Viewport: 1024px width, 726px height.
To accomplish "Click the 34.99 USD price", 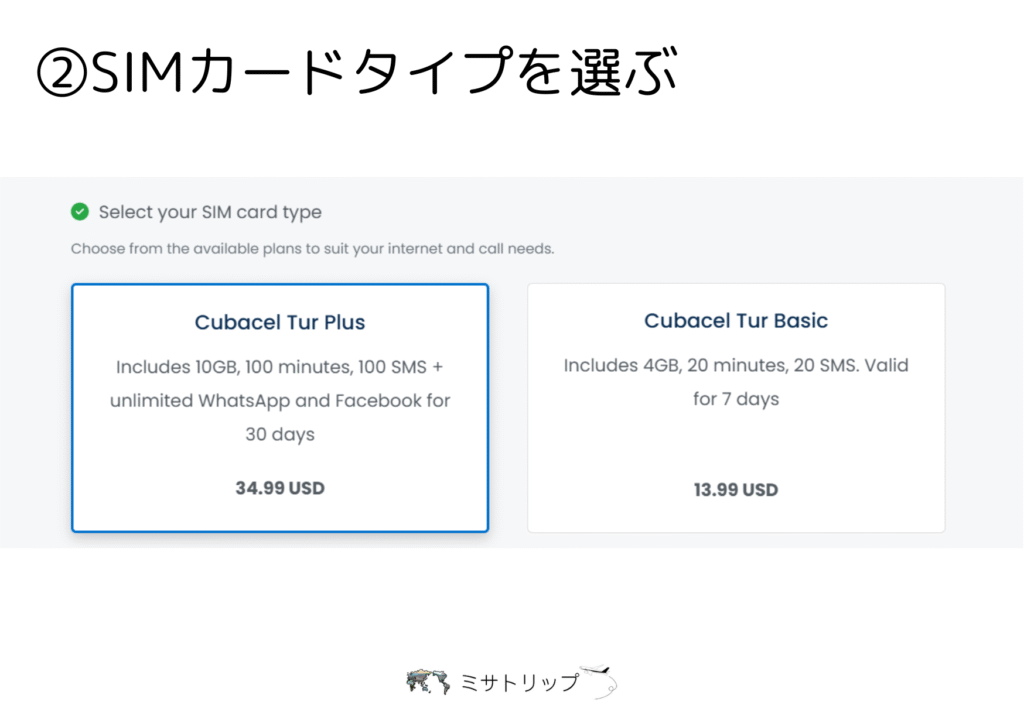I will pos(280,488).
